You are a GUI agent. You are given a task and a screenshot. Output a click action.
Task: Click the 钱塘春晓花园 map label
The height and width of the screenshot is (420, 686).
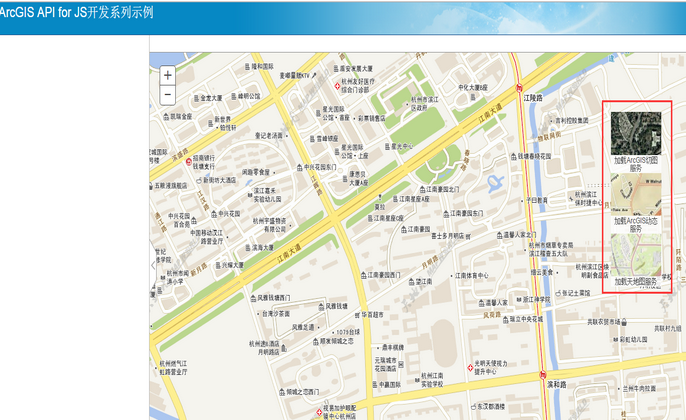point(534,156)
